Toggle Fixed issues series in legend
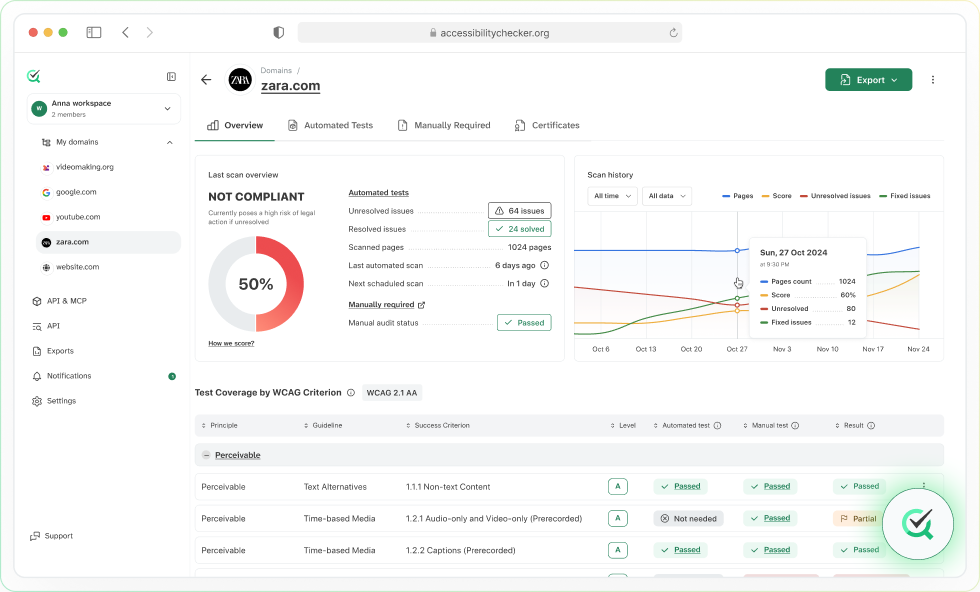The height and width of the screenshot is (592, 980). pyautogui.click(x=904, y=196)
